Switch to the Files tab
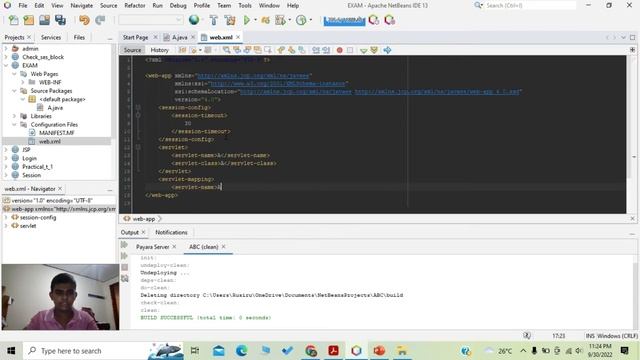The width and height of the screenshot is (640, 360). tap(79, 37)
